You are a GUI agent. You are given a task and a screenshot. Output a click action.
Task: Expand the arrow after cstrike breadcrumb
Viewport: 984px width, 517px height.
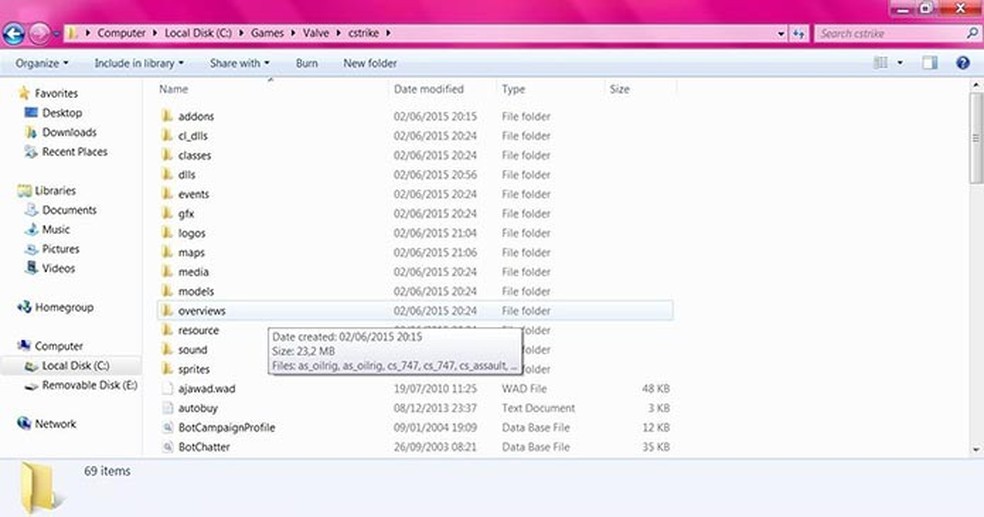click(388, 33)
